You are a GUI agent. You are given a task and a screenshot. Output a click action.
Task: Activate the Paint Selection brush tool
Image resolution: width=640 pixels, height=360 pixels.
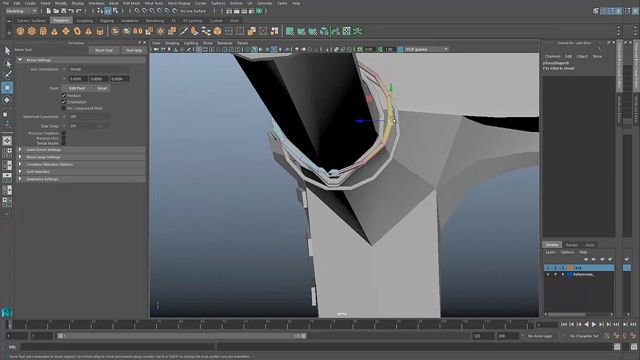[x=8, y=75]
